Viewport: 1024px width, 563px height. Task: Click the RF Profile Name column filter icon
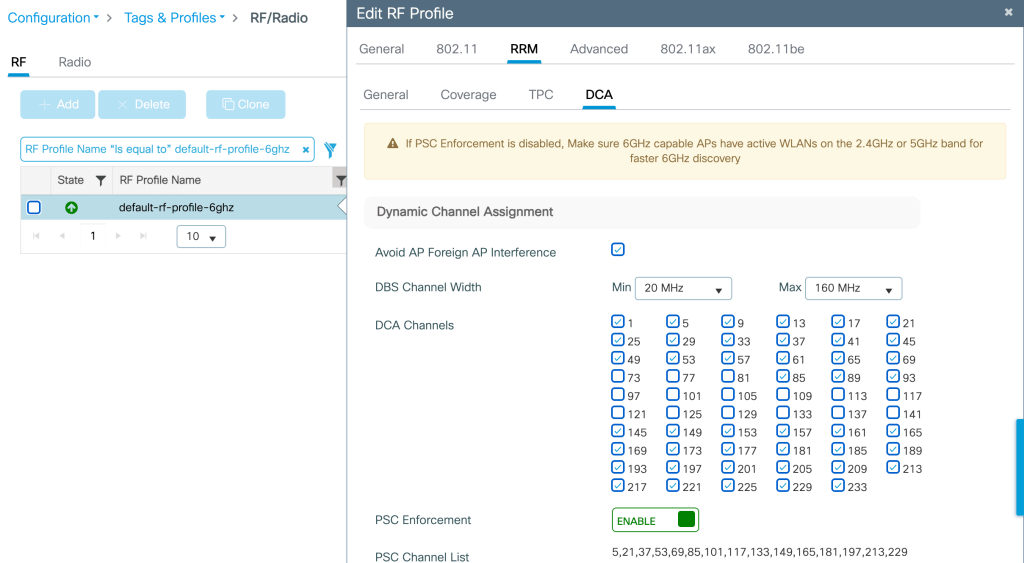click(341, 181)
